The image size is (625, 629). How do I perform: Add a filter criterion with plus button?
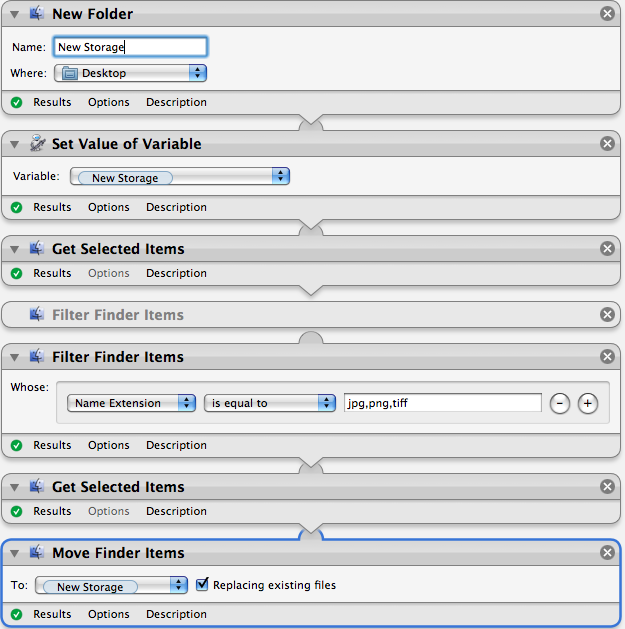click(588, 403)
